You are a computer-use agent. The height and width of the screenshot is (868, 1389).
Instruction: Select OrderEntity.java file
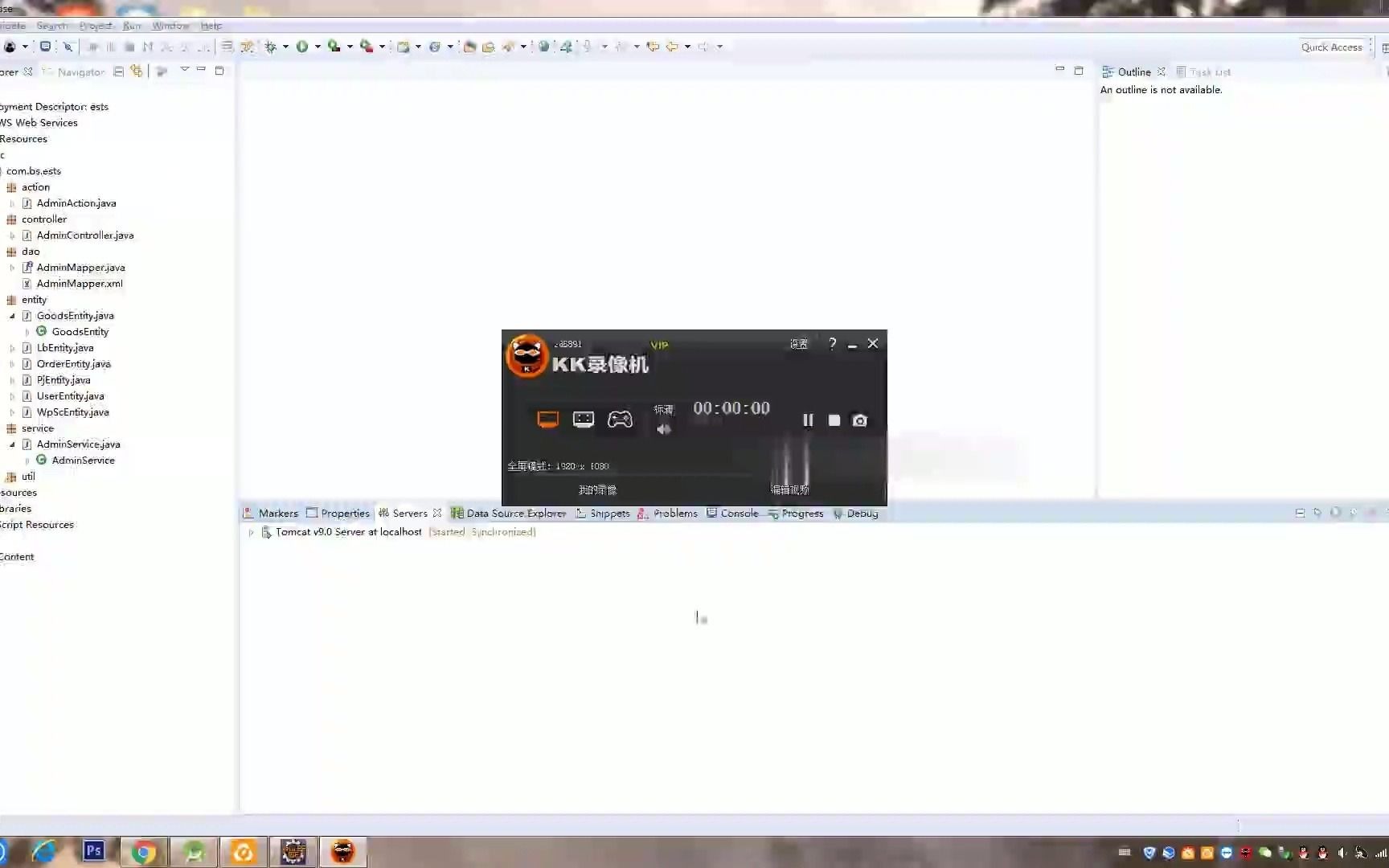tap(67, 364)
